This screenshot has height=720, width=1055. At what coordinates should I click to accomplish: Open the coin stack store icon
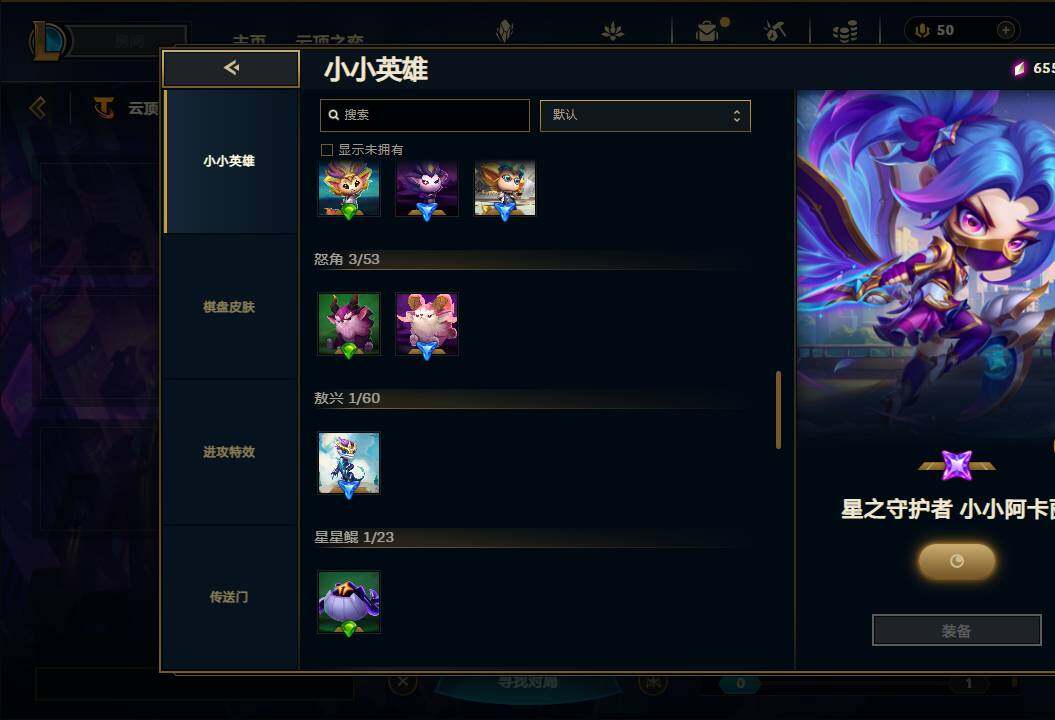[844, 31]
